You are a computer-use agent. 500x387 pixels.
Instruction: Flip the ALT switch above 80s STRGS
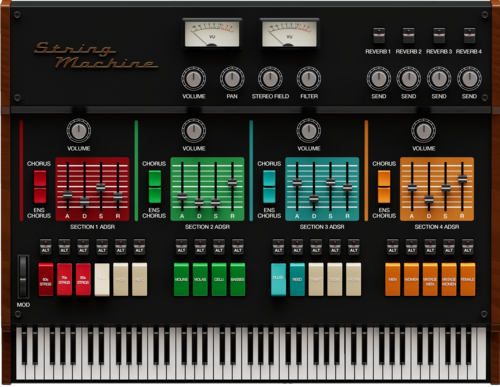click(x=83, y=247)
